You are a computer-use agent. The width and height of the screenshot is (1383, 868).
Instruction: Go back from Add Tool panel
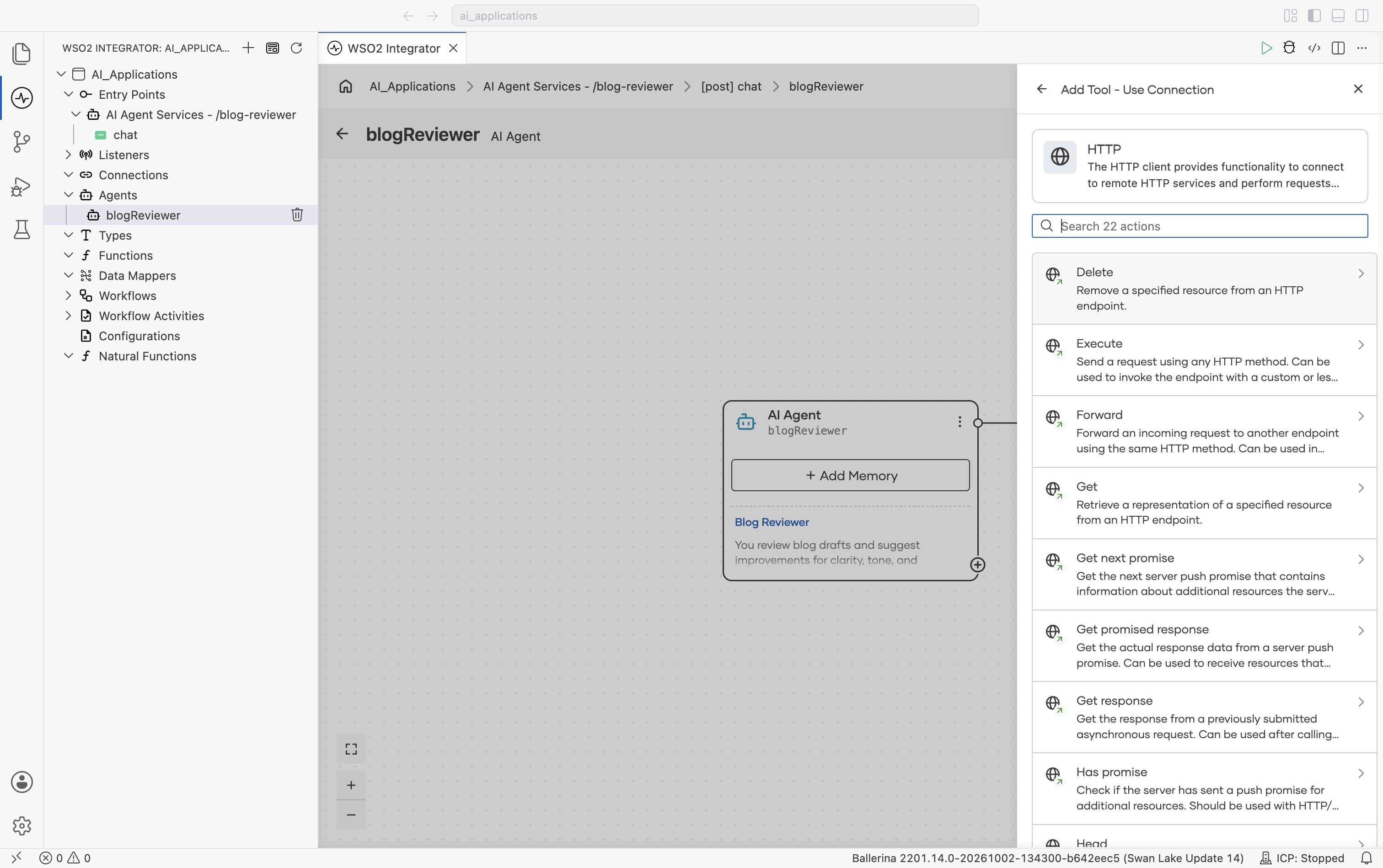click(x=1041, y=89)
